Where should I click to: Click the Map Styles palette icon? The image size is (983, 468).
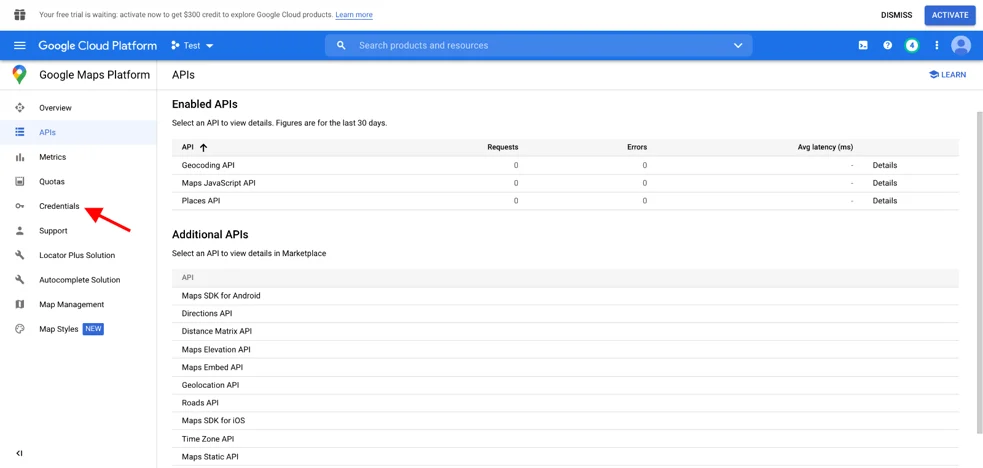[x=19, y=329]
